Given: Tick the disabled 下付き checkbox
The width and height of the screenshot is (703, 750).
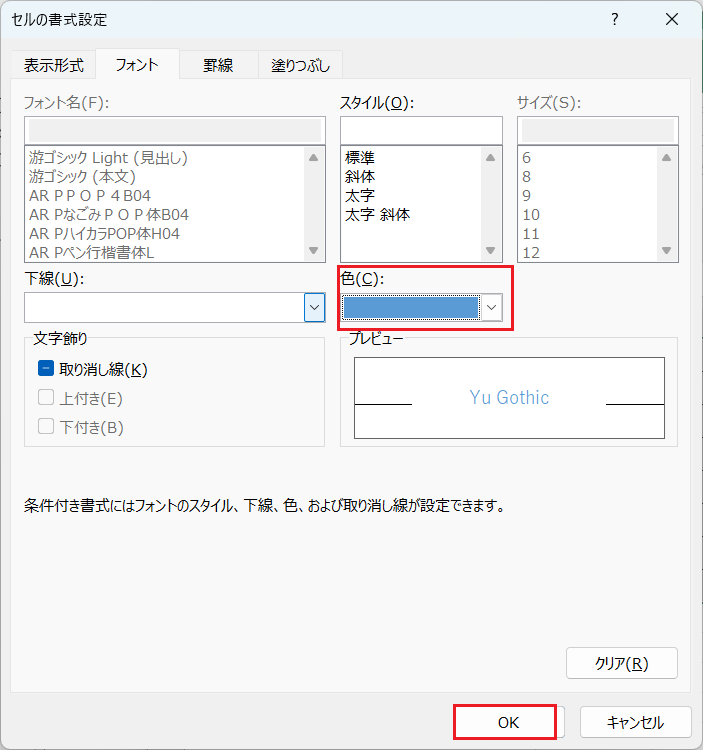Looking at the screenshot, I should pyautogui.click(x=46, y=426).
